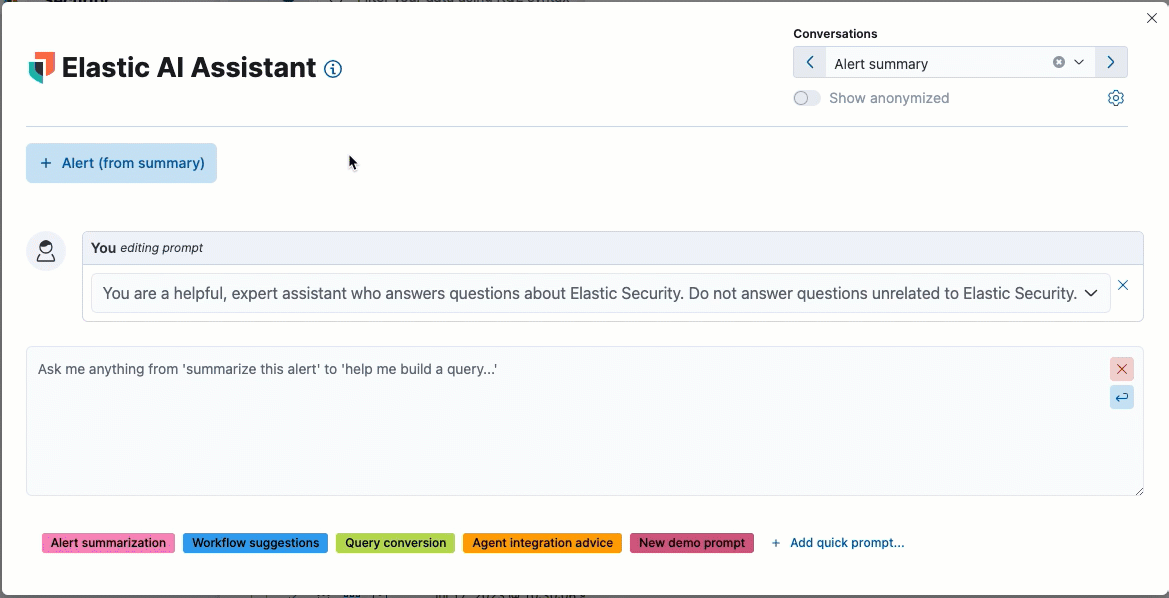This screenshot has height=598, width=1169.
Task: Go to next conversation arrow
Action: click(x=1111, y=63)
